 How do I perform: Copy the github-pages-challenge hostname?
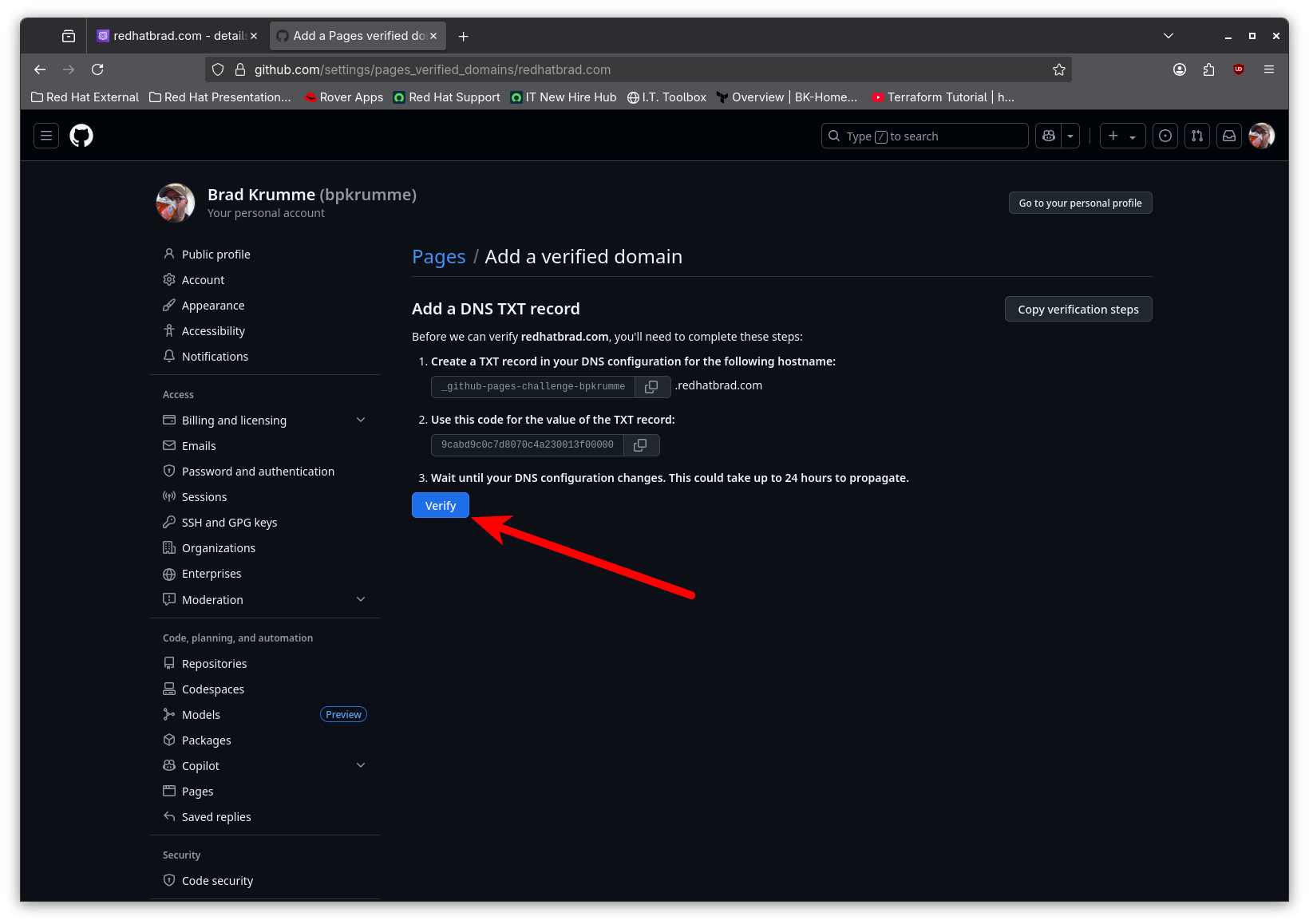651,386
